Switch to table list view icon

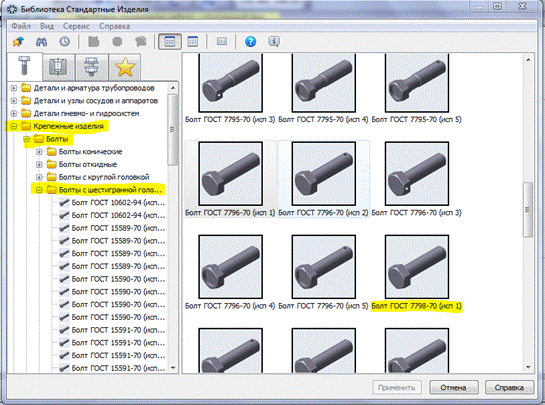pos(193,42)
